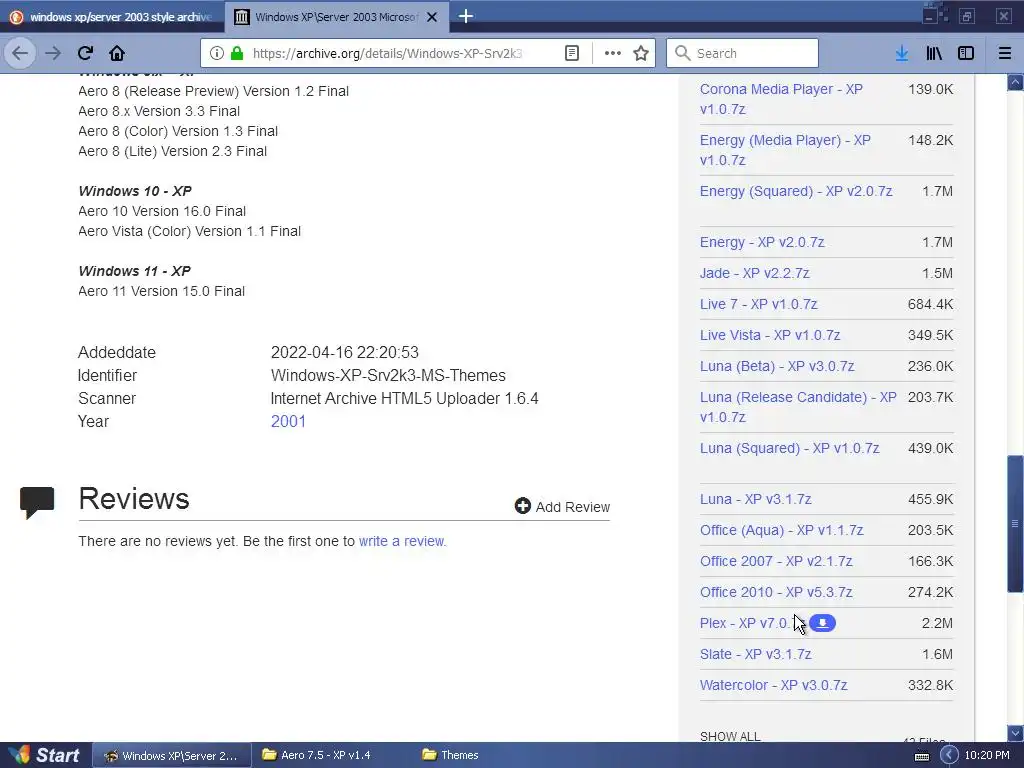The width and height of the screenshot is (1024, 768).
Task: Download Luna (Squared) - XP v1.0.7z
Action: pyautogui.click(x=790, y=448)
